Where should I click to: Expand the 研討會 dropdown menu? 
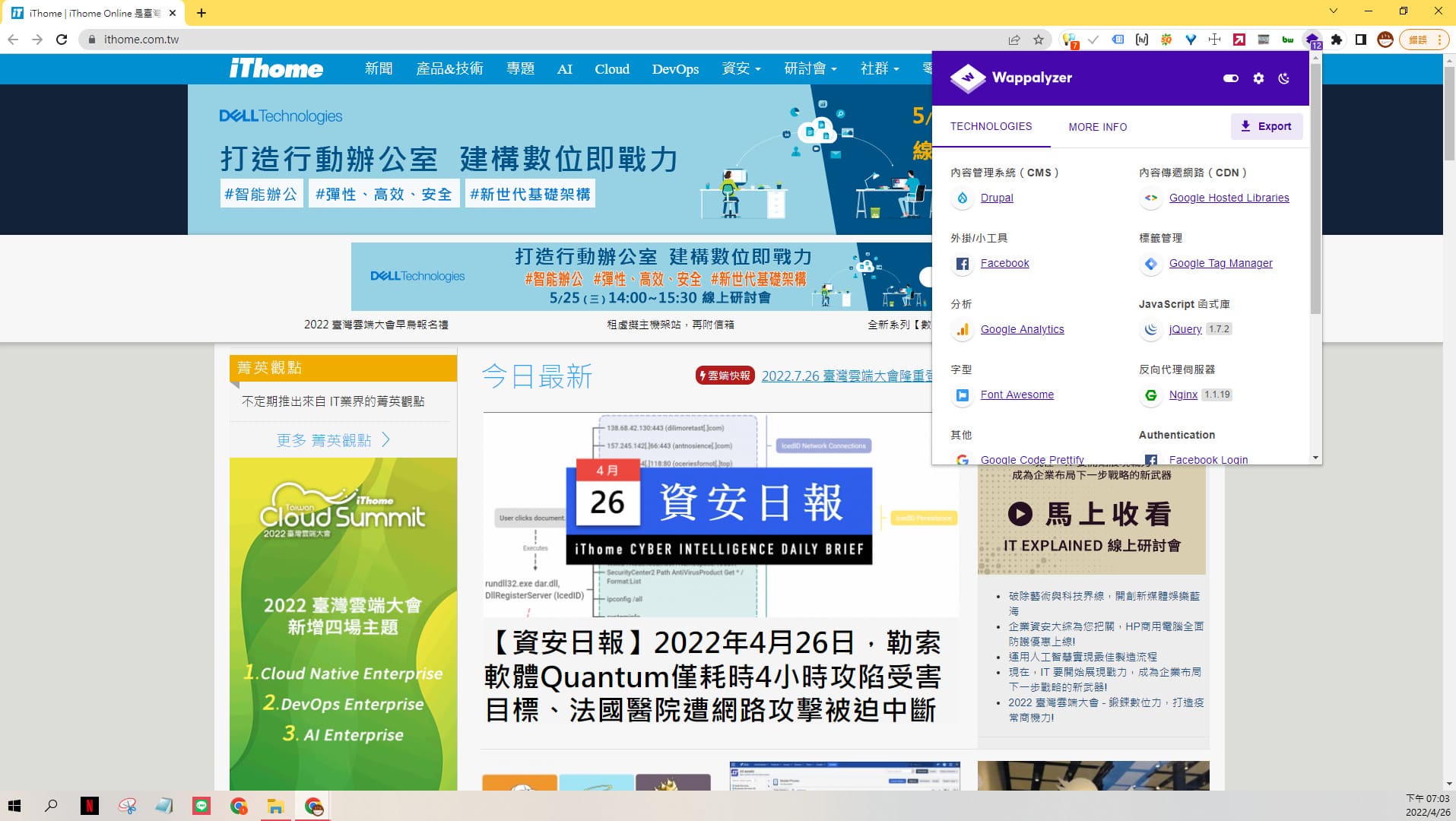pos(810,68)
